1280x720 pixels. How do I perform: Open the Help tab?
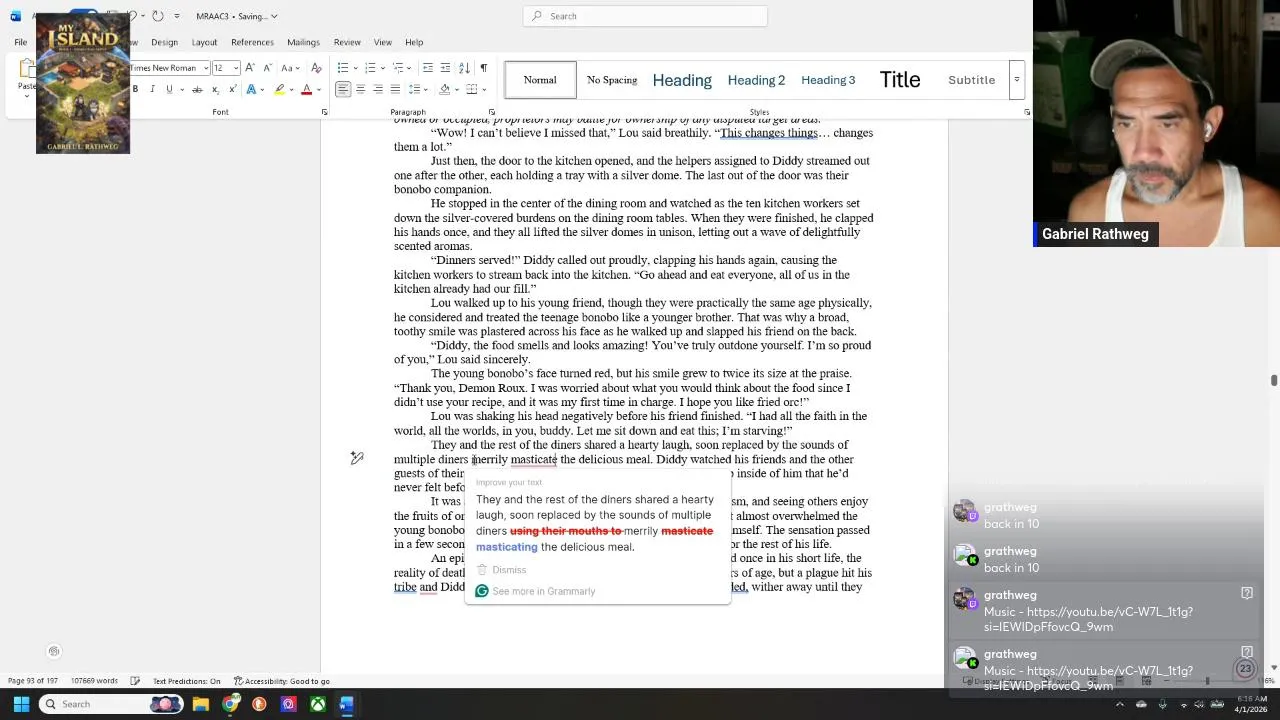414,42
